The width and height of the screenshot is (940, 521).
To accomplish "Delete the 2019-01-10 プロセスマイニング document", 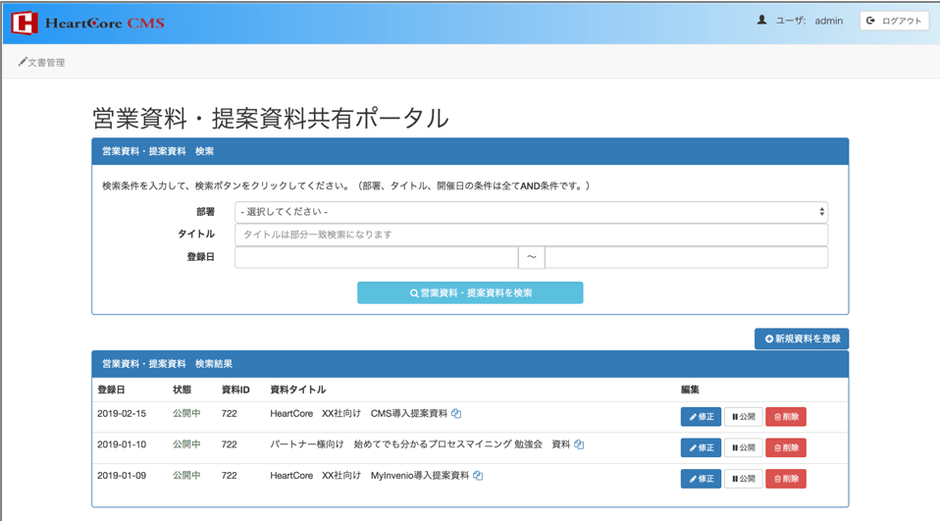I will [786, 448].
